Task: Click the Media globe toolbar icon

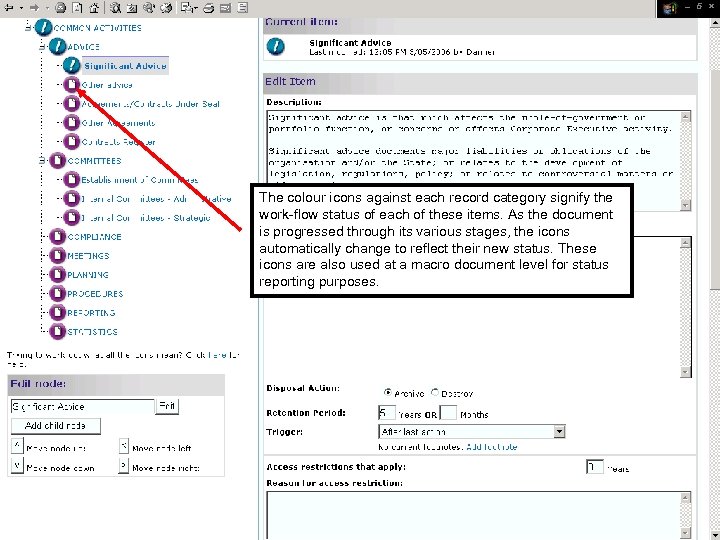Action: pos(149,7)
